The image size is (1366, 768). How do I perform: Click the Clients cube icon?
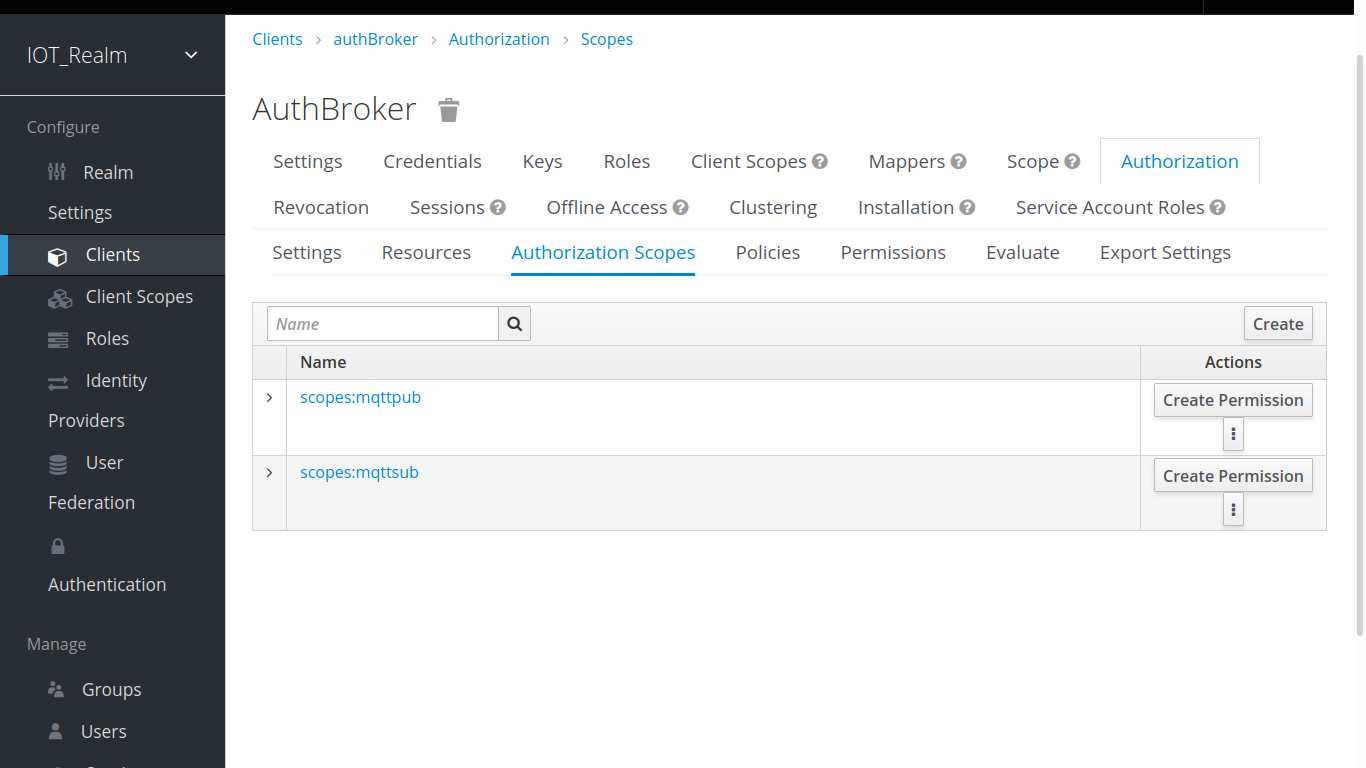click(58, 256)
